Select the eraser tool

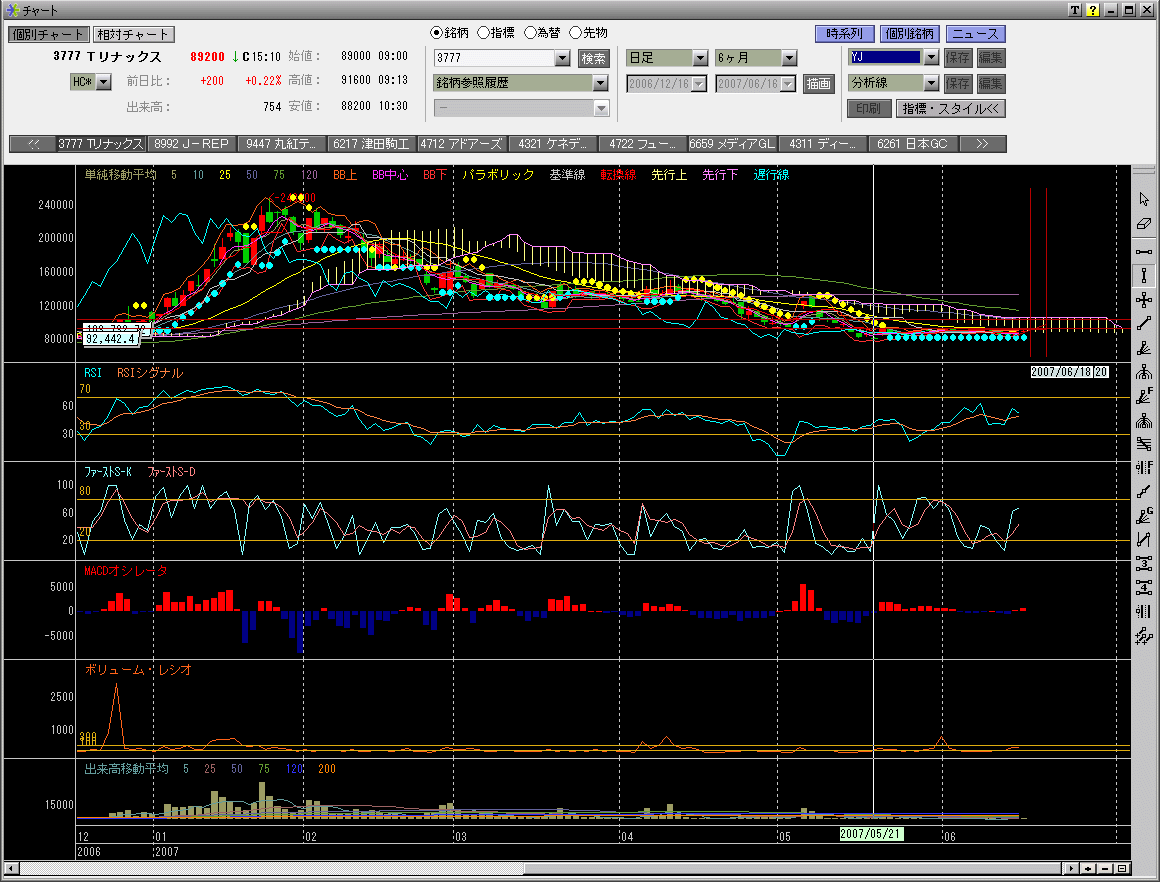[1145, 223]
